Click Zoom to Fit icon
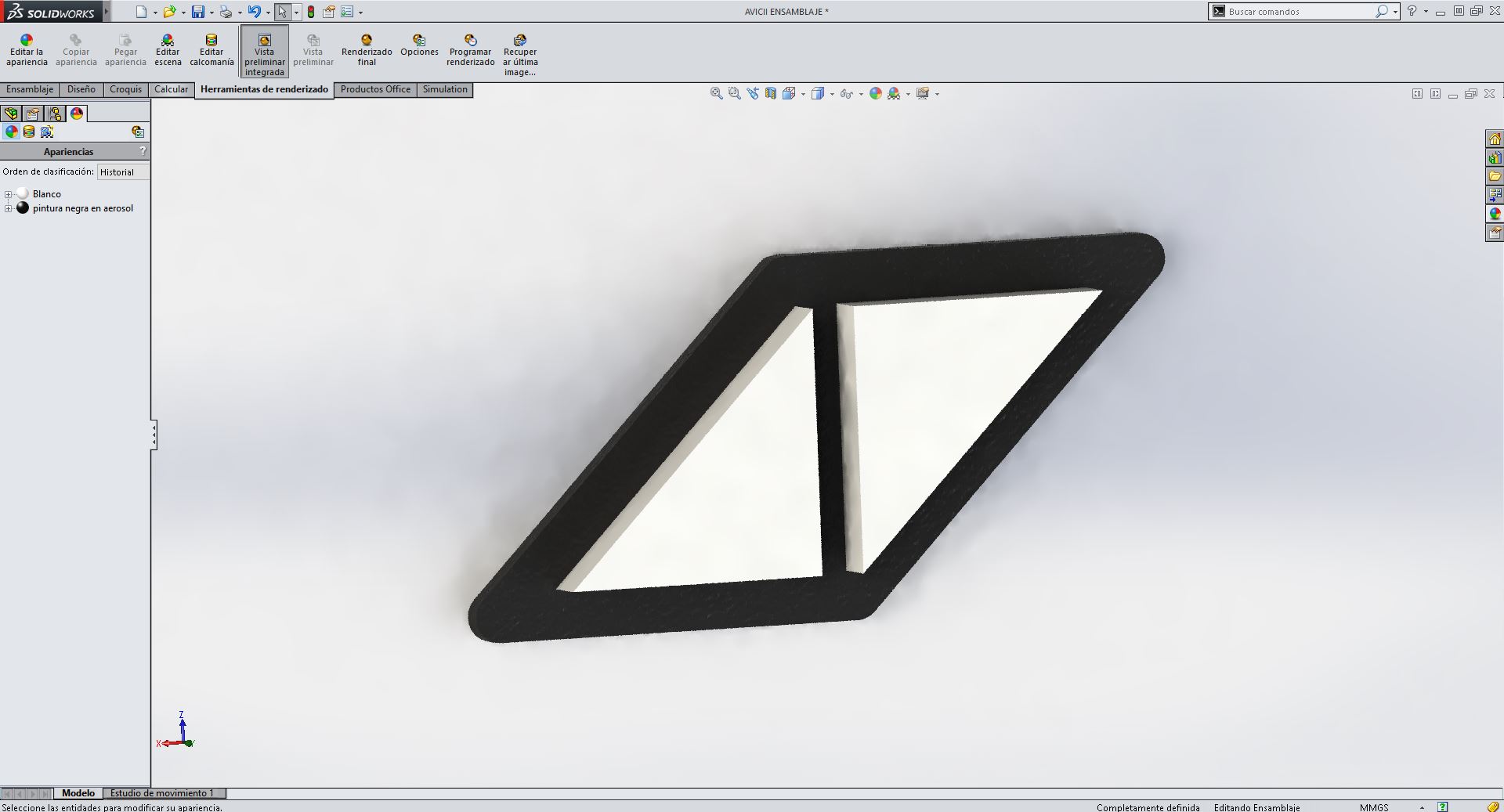This screenshot has width=1504, height=812. pos(716,93)
